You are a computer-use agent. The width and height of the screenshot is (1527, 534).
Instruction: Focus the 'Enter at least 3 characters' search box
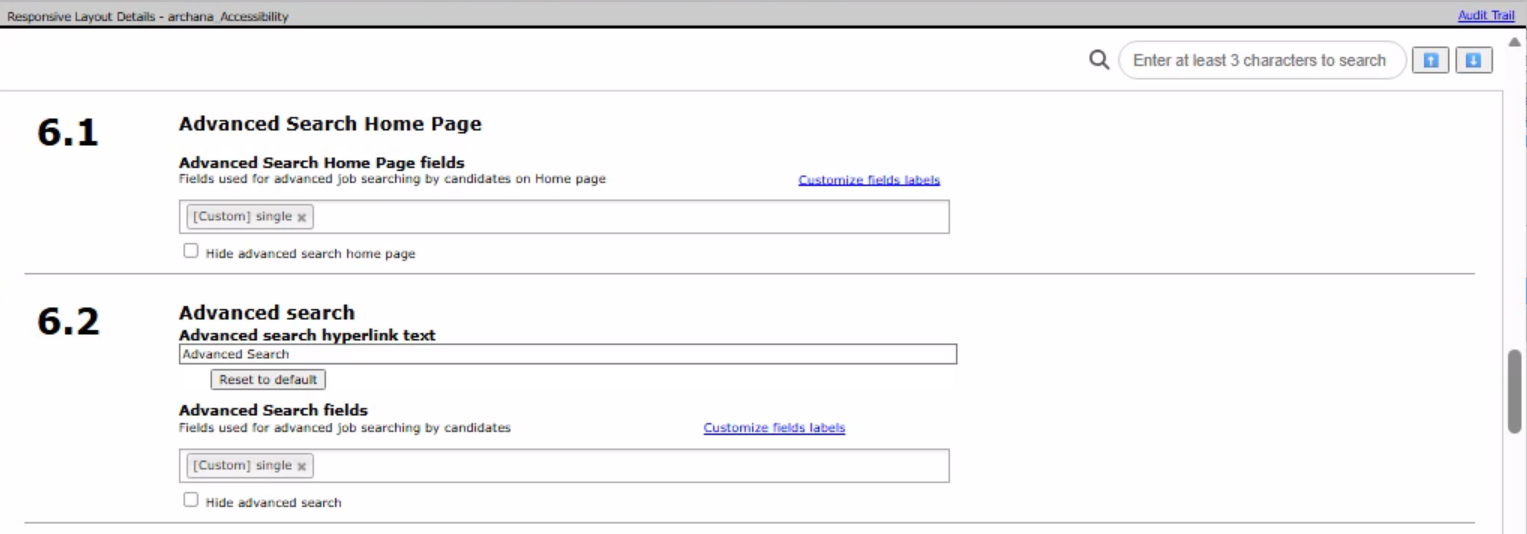(x=1260, y=60)
